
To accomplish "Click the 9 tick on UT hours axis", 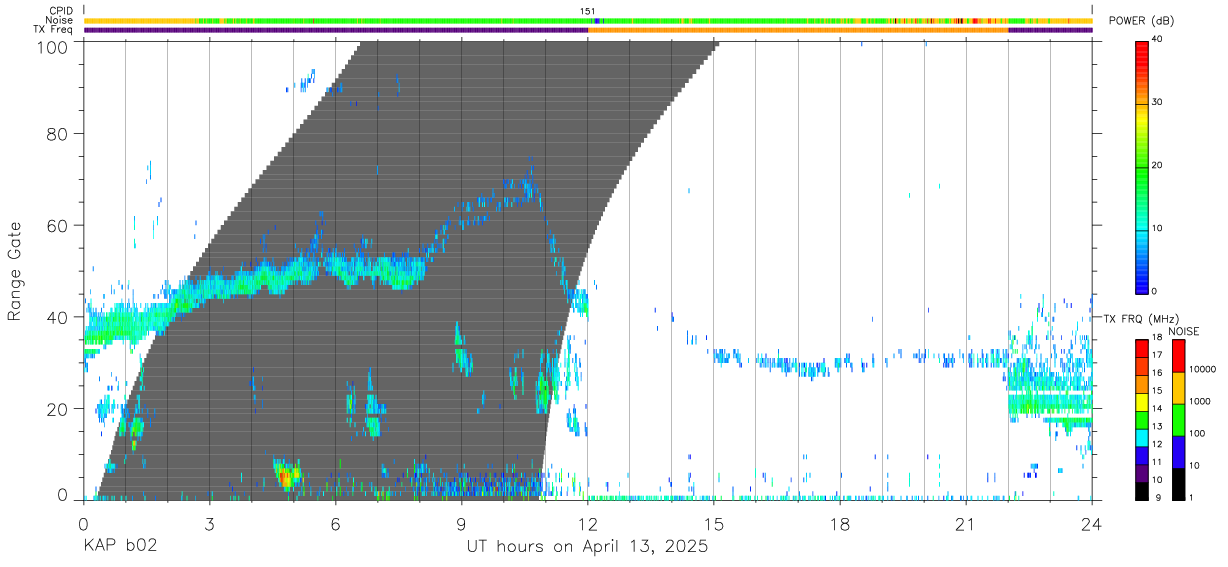I will pos(462,523).
